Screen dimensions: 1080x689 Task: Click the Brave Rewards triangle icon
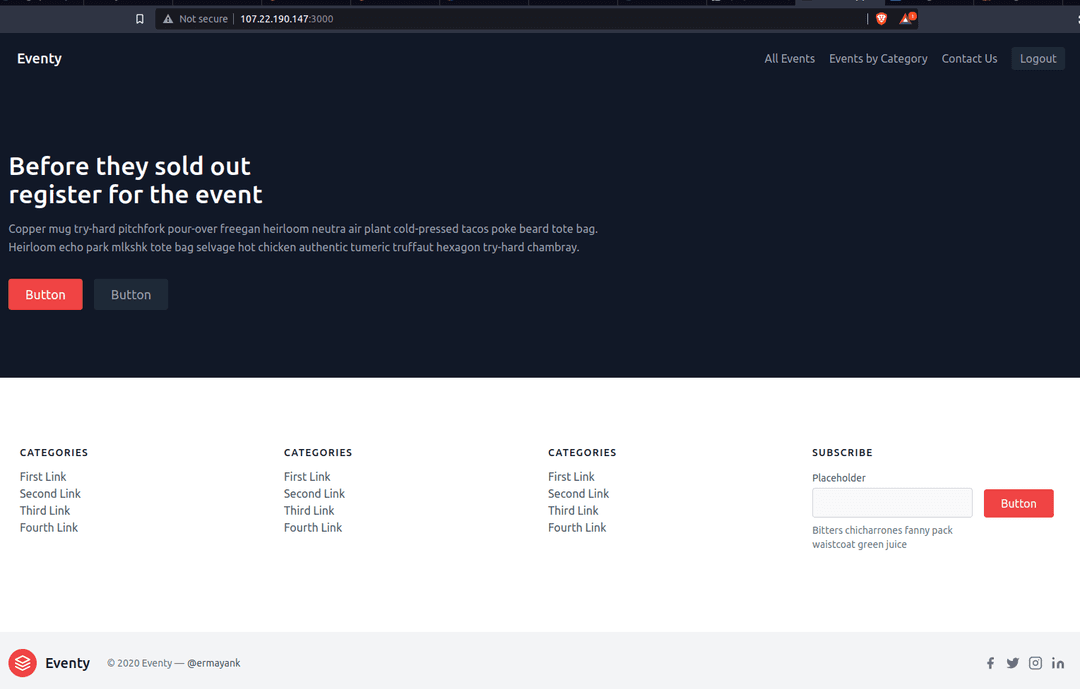pyautogui.click(x=906, y=19)
